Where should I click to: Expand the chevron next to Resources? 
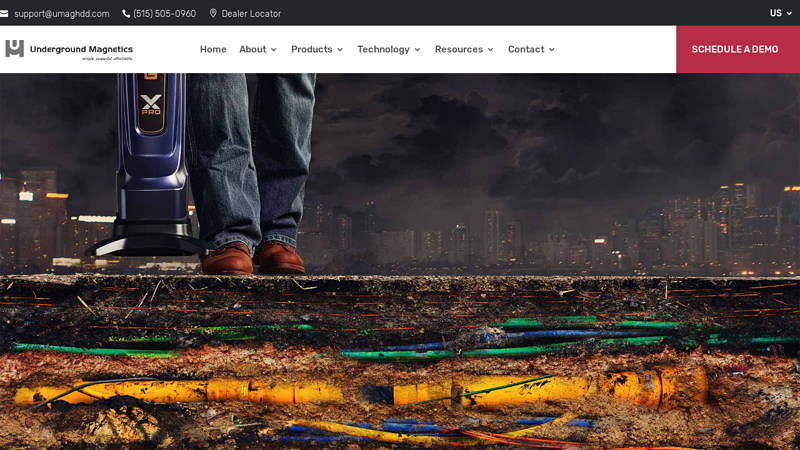[490, 50]
